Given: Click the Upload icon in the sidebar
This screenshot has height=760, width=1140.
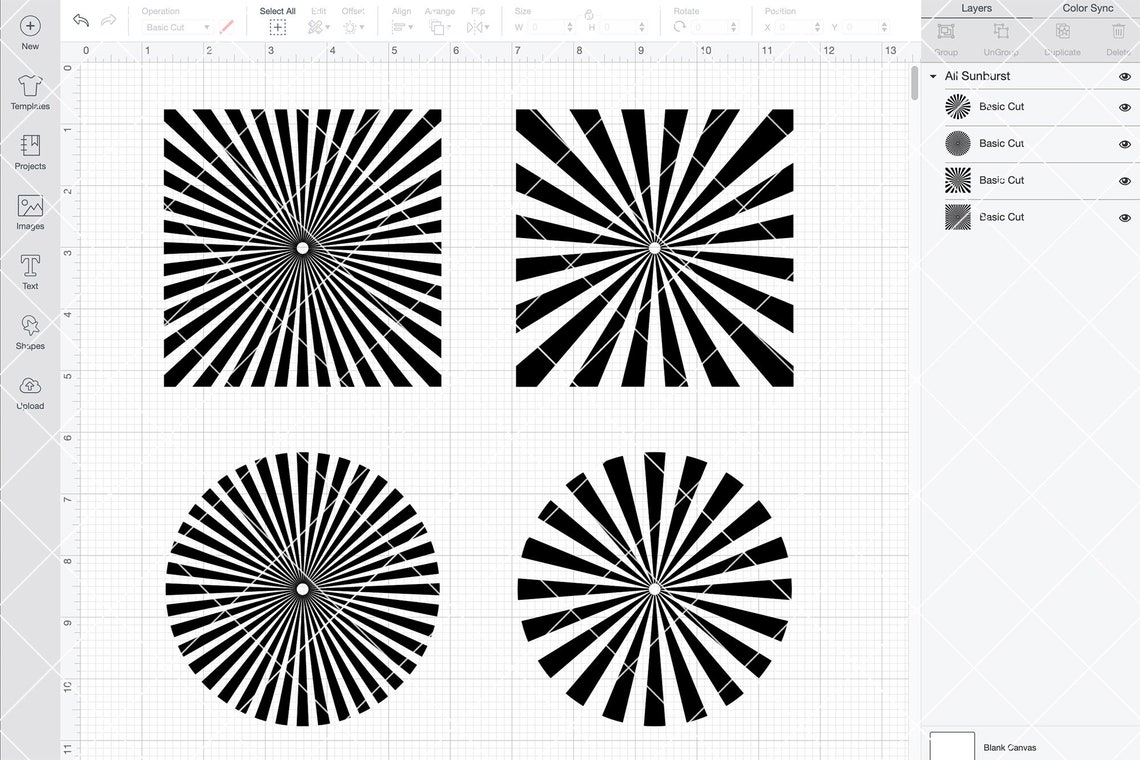Looking at the screenshot, I should pos(30,392).
